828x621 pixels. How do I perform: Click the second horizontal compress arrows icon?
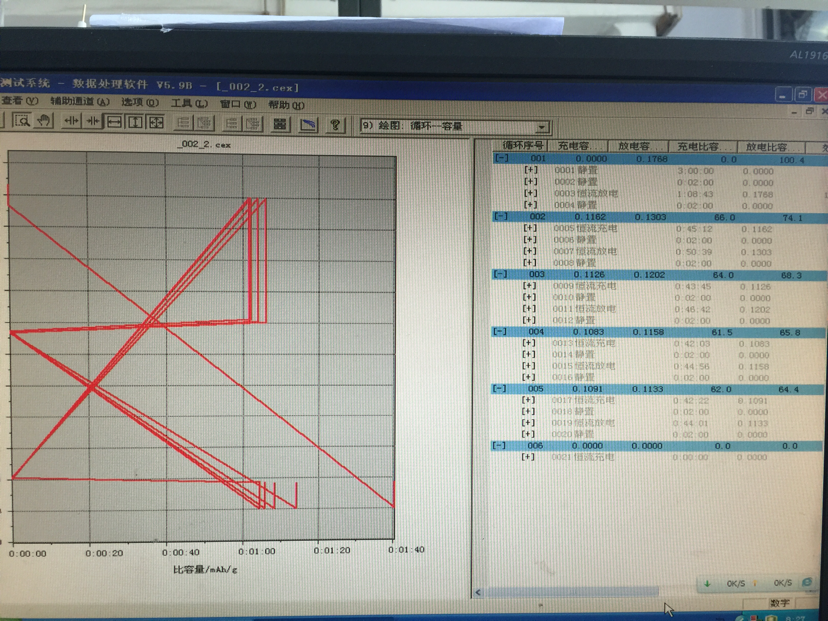click(92, 121)
